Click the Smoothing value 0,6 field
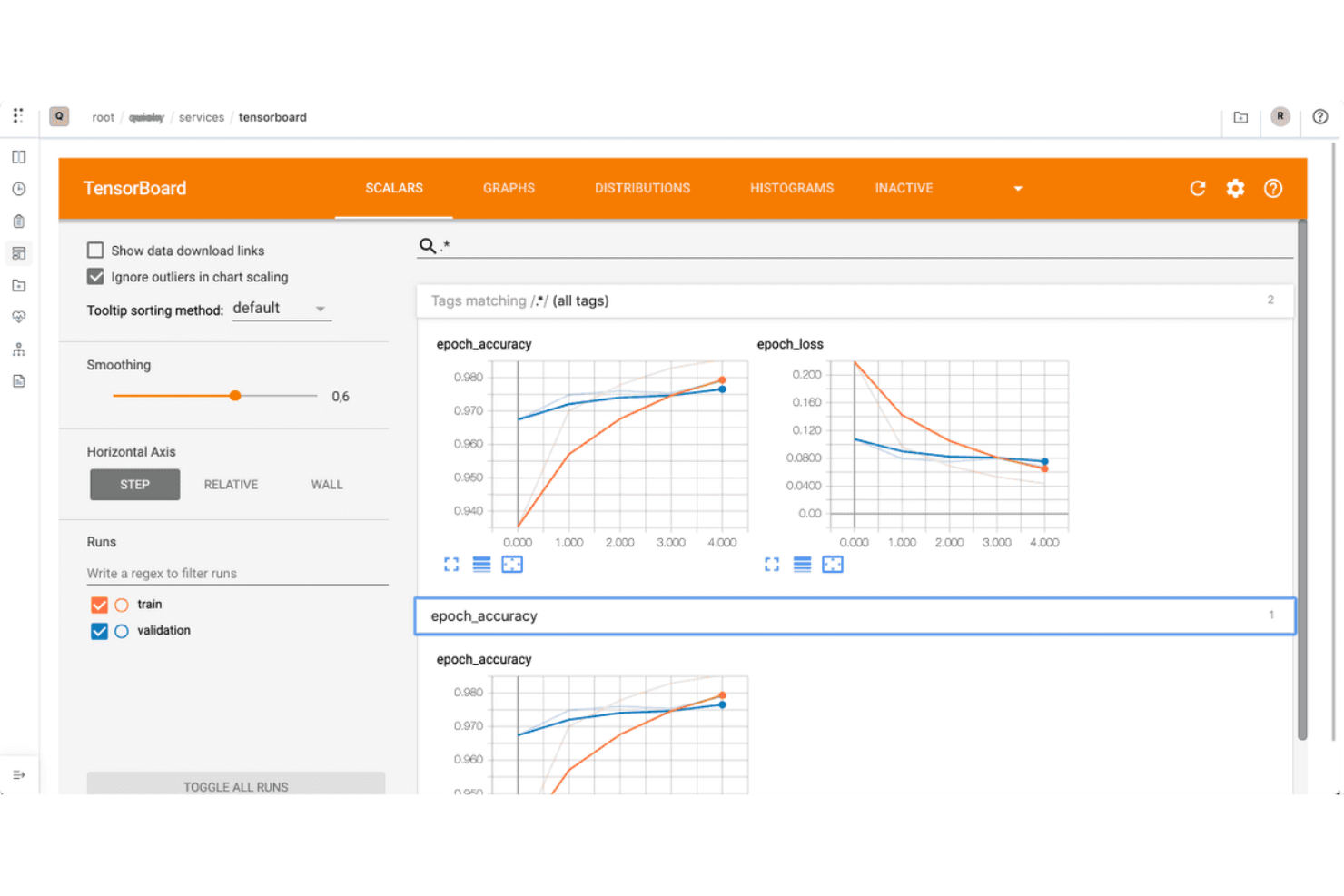Screen dimensions: 1344x896 click(341, 397)
